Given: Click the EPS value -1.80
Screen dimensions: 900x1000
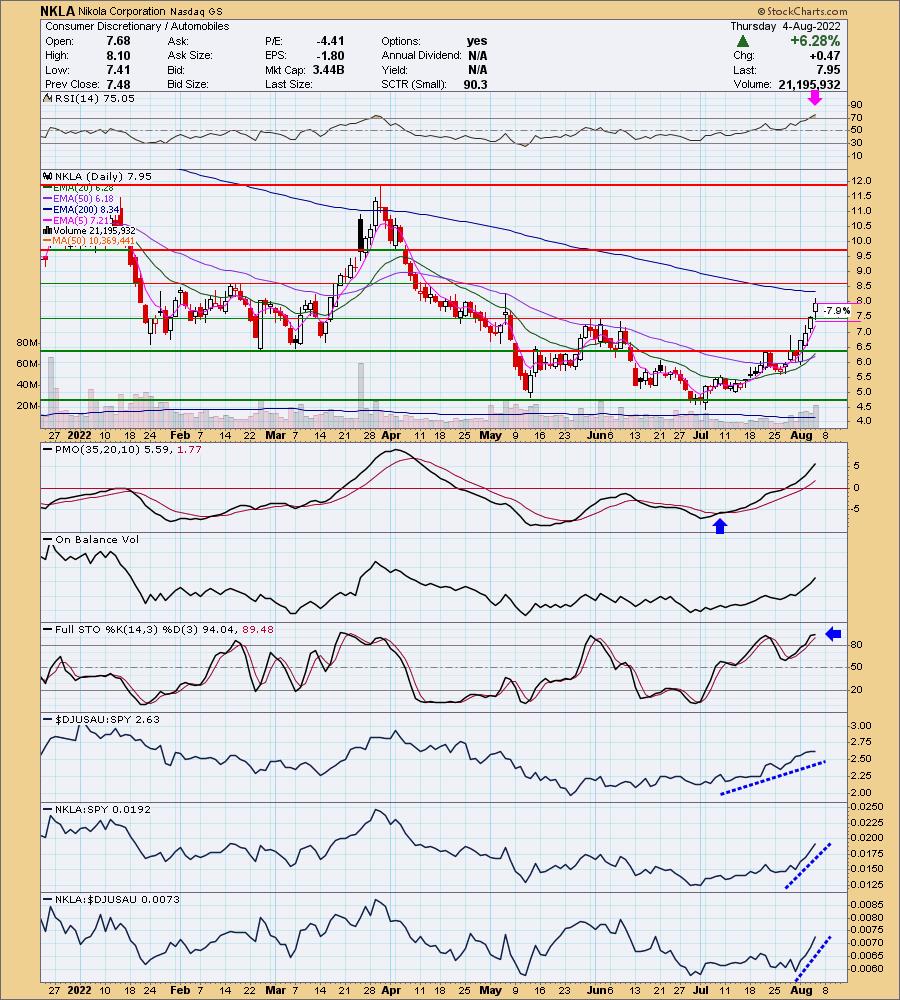Looking at the screenshot, I should 330,55.
